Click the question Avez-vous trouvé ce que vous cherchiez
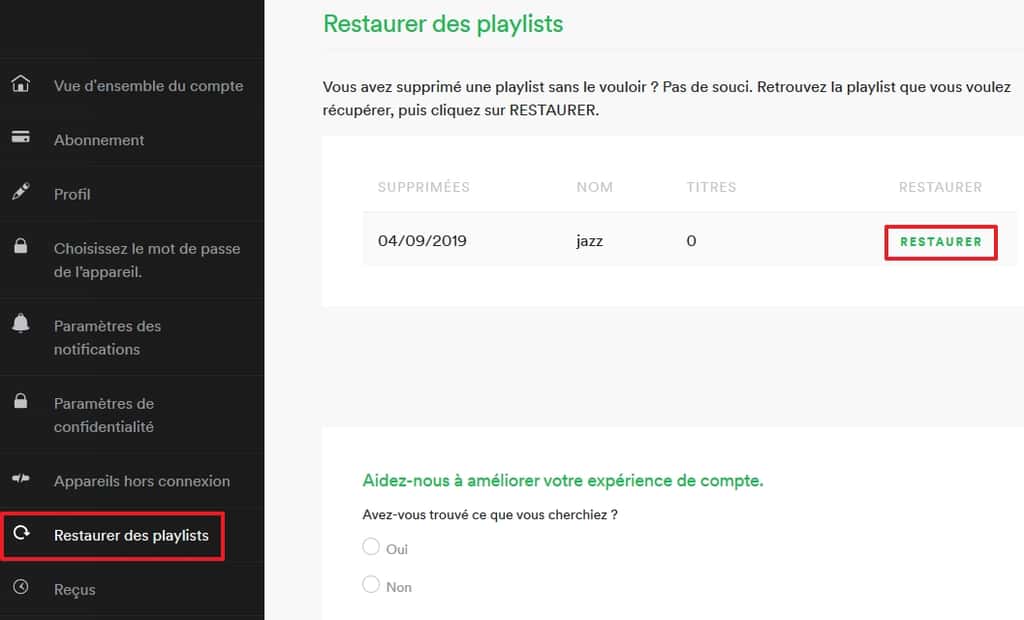This screenshot has height=620, width=1024. (490, 515)
